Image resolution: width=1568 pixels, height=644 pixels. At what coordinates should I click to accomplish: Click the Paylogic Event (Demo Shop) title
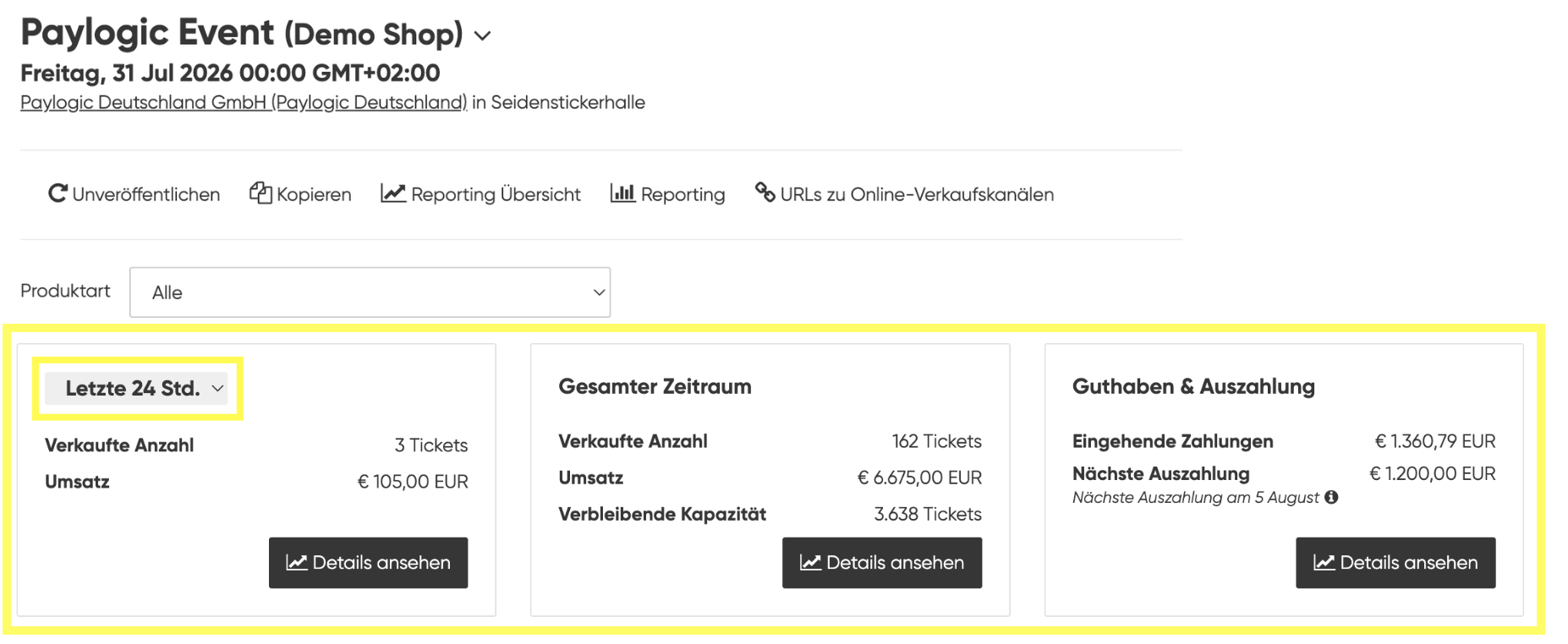[242, 33]
